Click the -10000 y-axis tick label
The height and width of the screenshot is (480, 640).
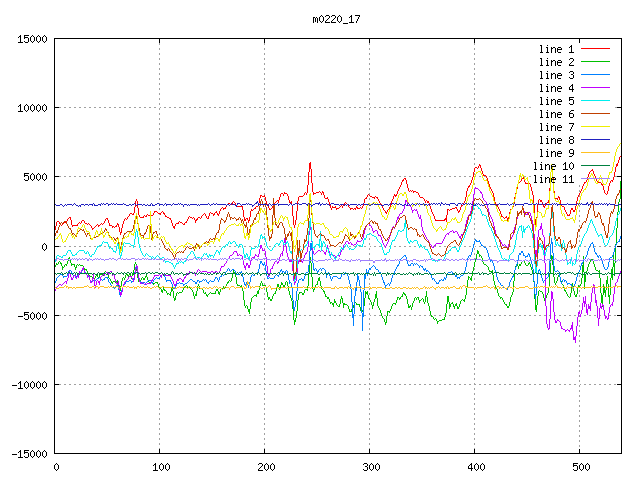28,385
